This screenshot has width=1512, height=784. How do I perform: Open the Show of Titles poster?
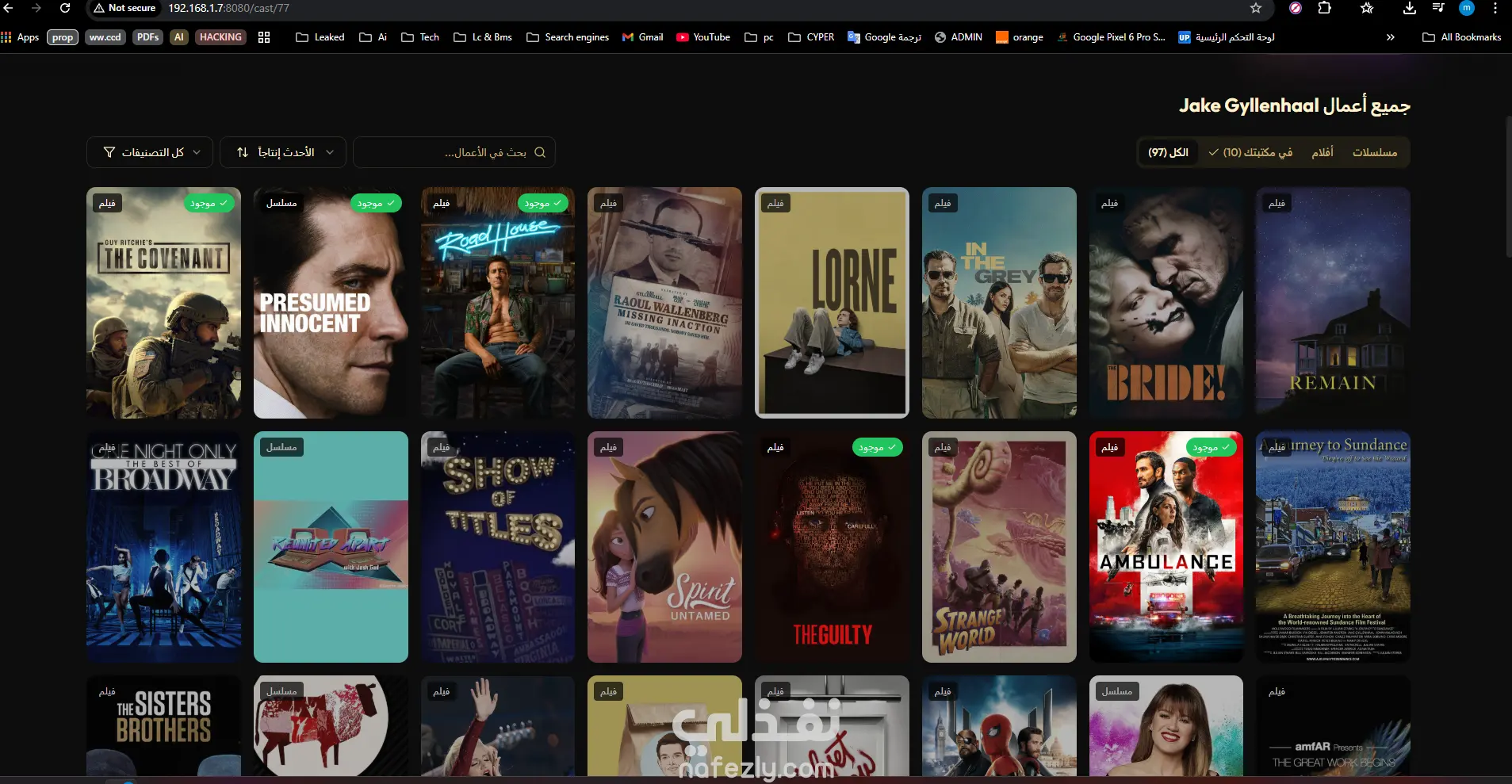[498, 547]
